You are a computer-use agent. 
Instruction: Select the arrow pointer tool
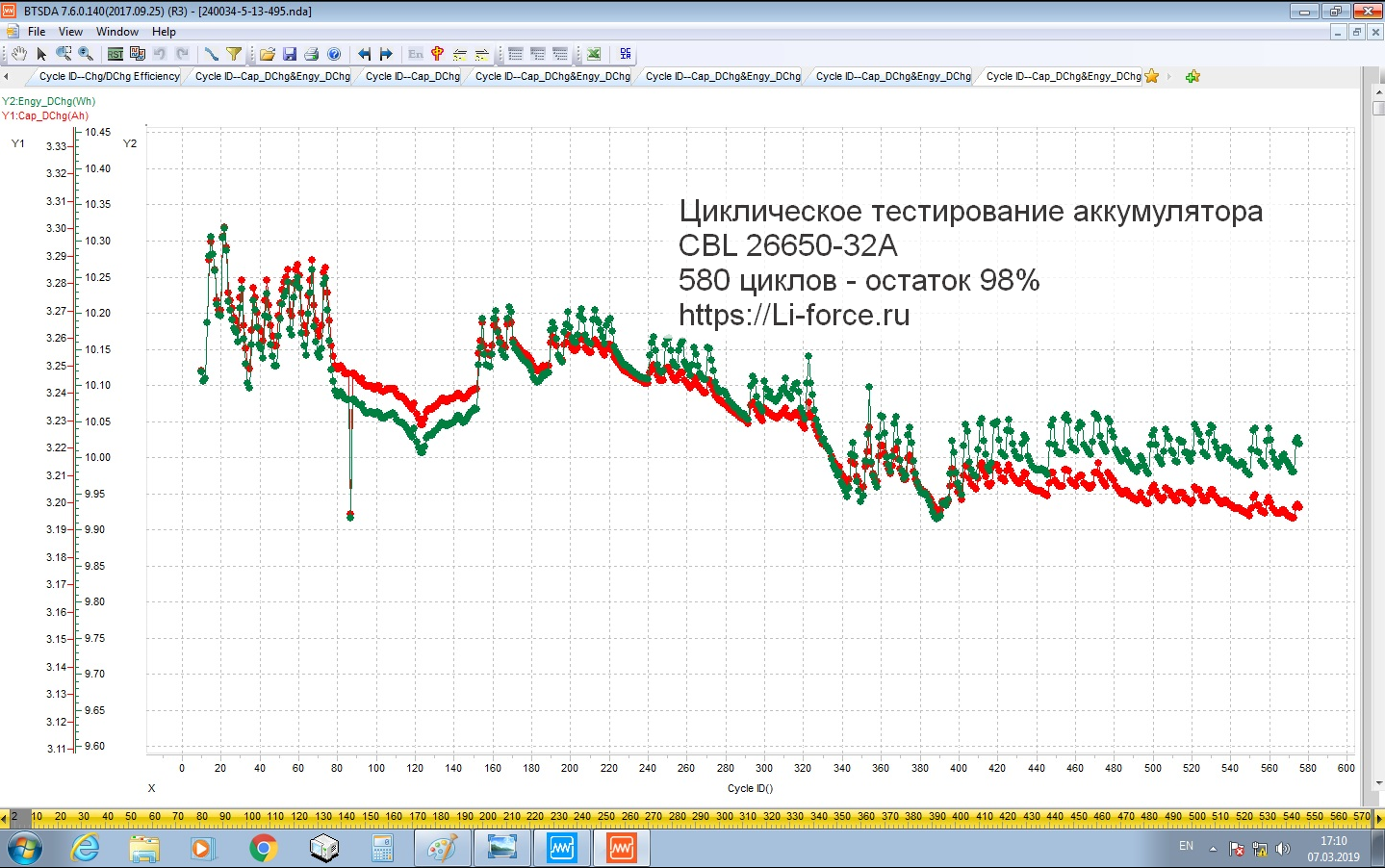click(41, 54)
